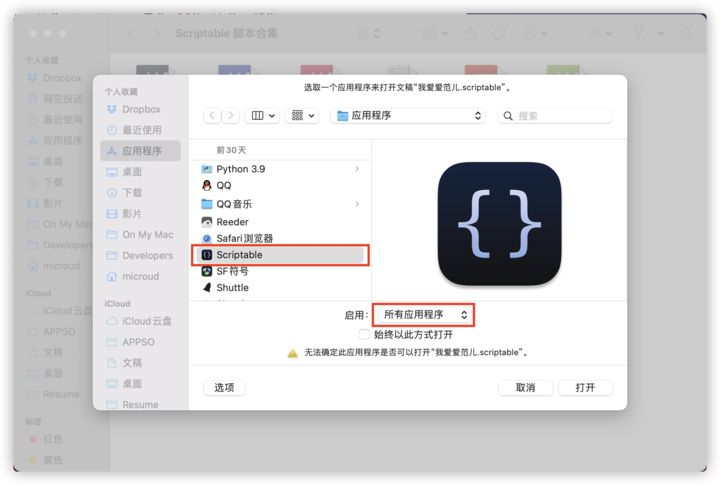Click Finder window search magnifier icon

686,34
